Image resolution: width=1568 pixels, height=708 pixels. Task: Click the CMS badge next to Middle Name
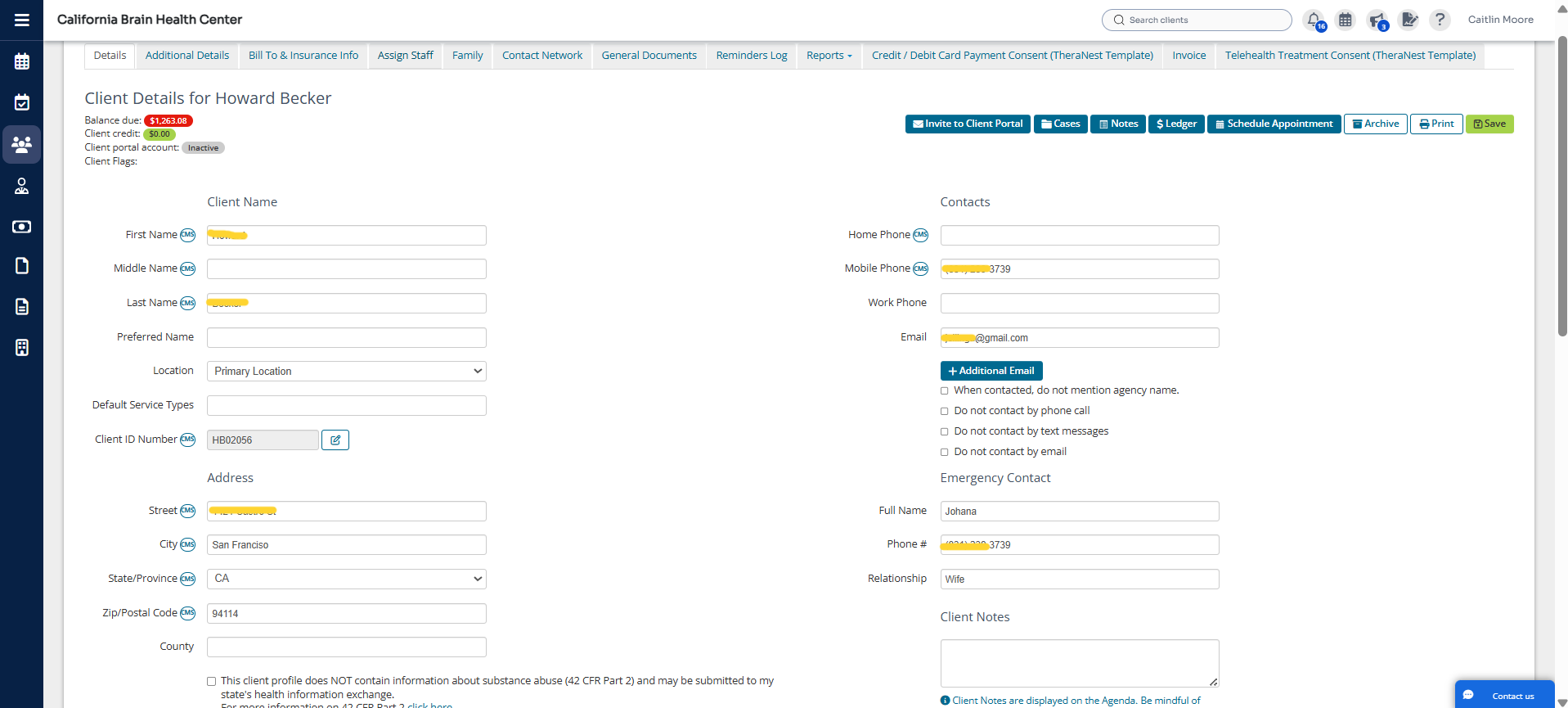[x=188, y=268]
